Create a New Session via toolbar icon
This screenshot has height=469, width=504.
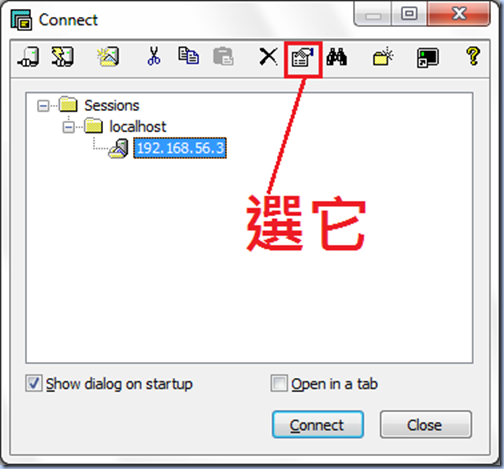coord(108,57)
